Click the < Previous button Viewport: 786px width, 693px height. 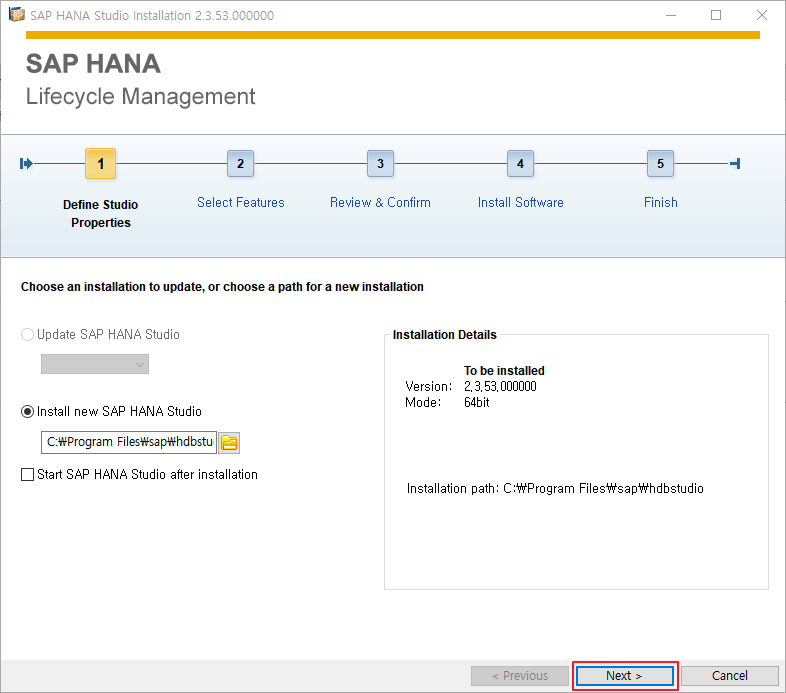pos(519,676)
